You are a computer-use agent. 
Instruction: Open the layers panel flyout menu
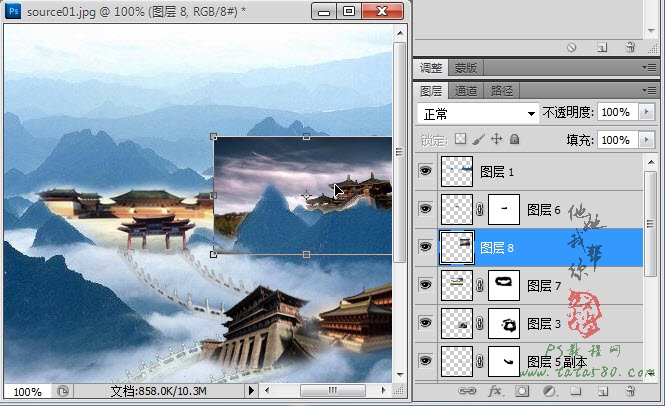coord(649,90)
